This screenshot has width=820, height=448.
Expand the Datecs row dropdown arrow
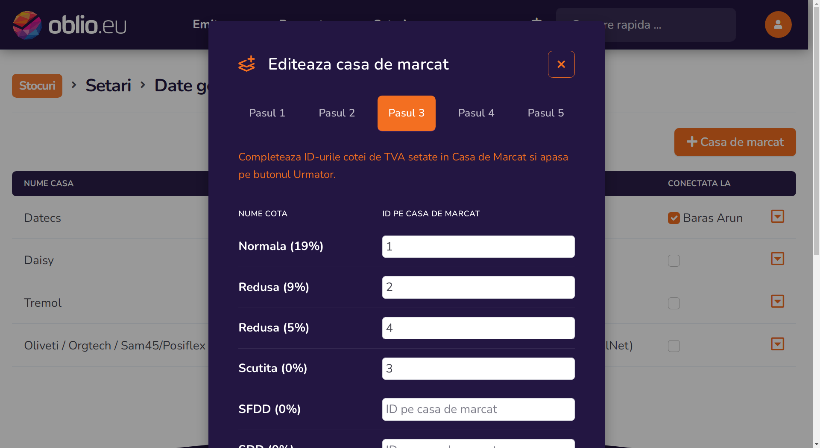[x=777, y=216]
